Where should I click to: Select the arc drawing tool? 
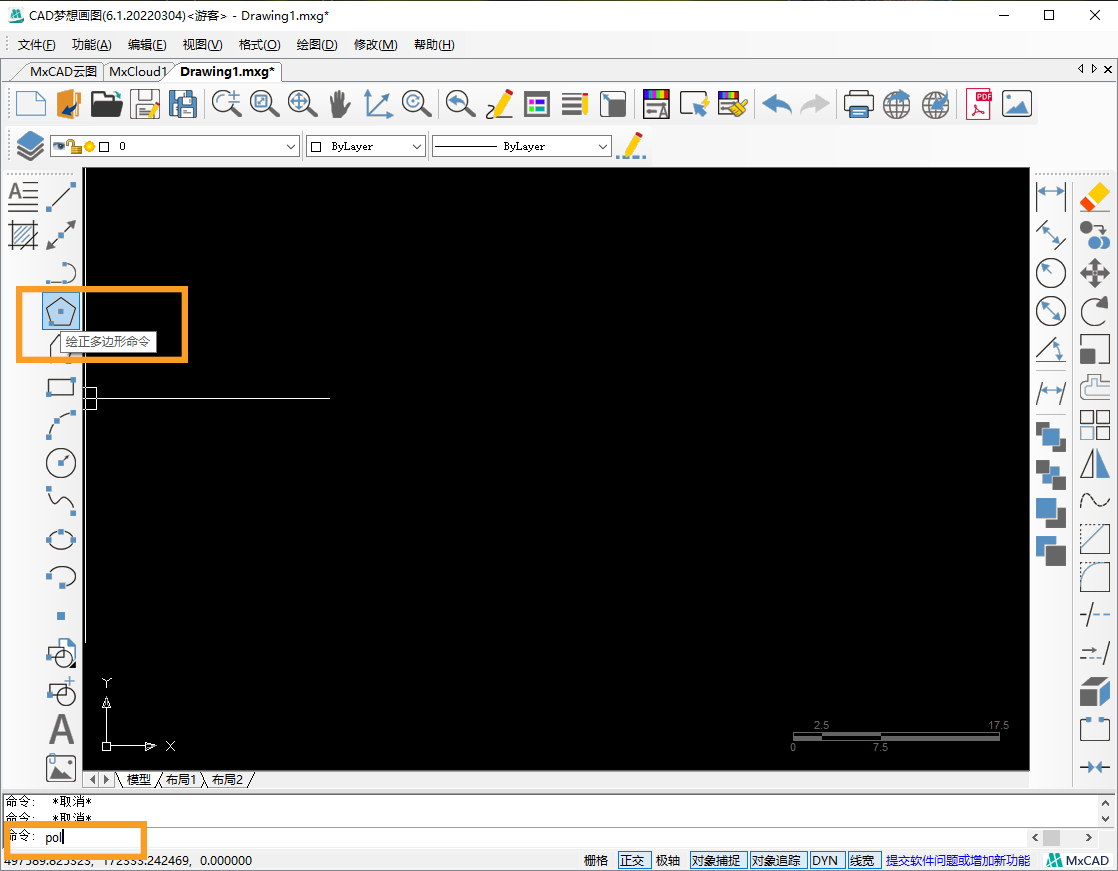(x=61, y=426)
